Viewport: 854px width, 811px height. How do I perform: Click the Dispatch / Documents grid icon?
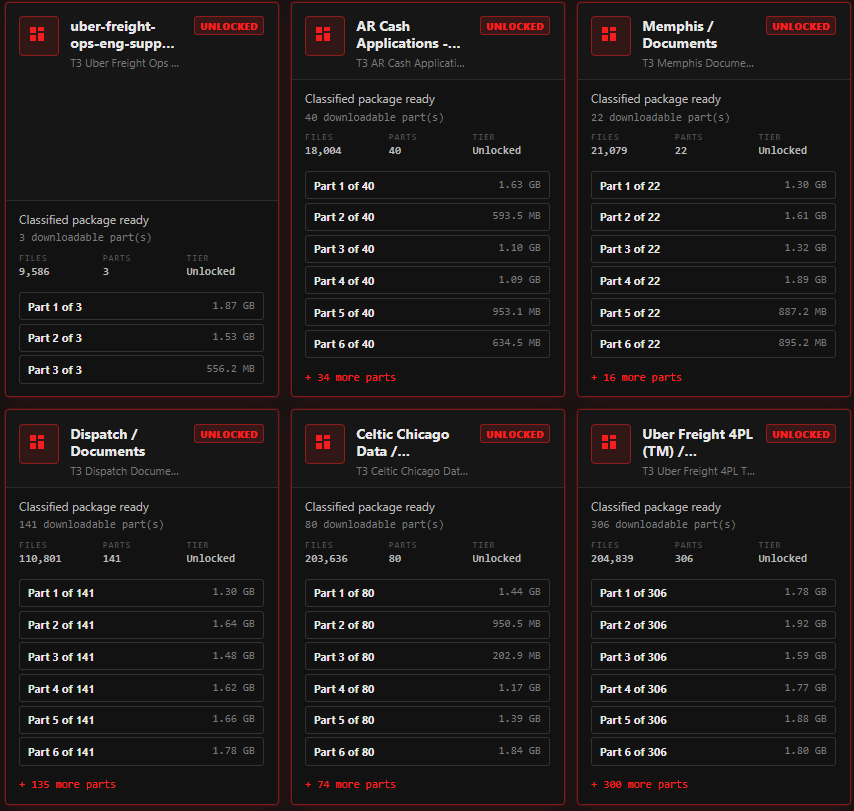tap(39, 444)
